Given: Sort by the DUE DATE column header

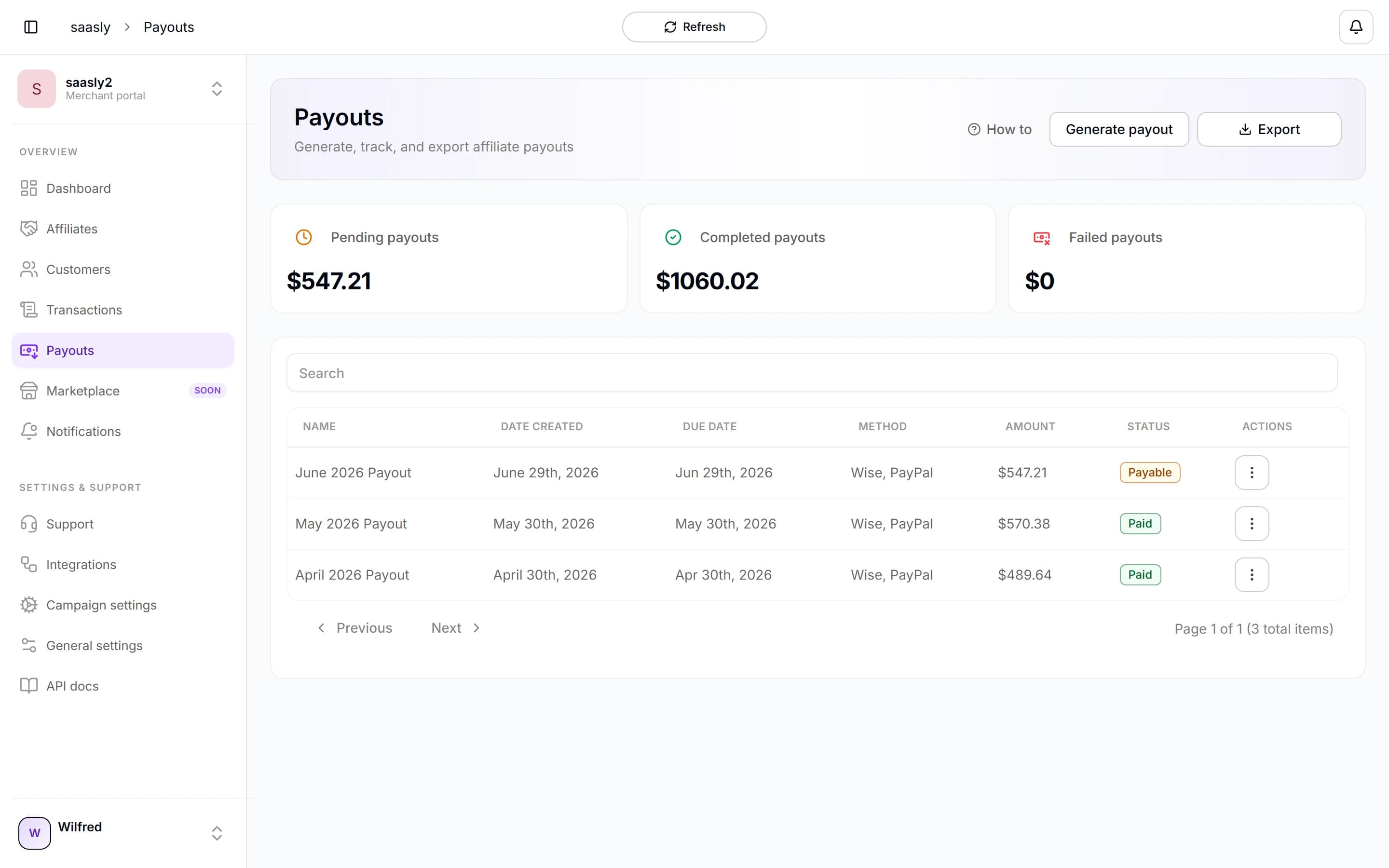Looking at the screenshot, I should pos(709,427).
